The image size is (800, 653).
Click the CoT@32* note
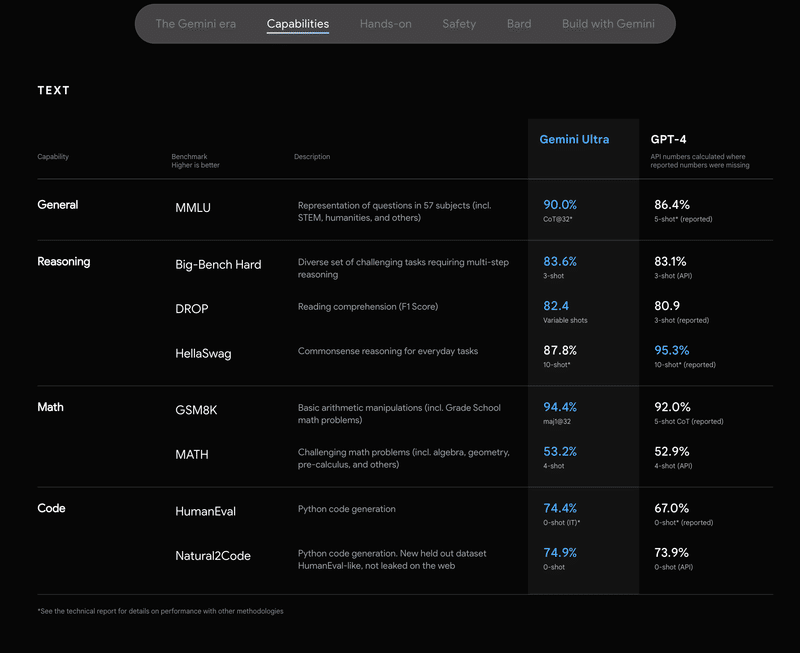[558, 219]
